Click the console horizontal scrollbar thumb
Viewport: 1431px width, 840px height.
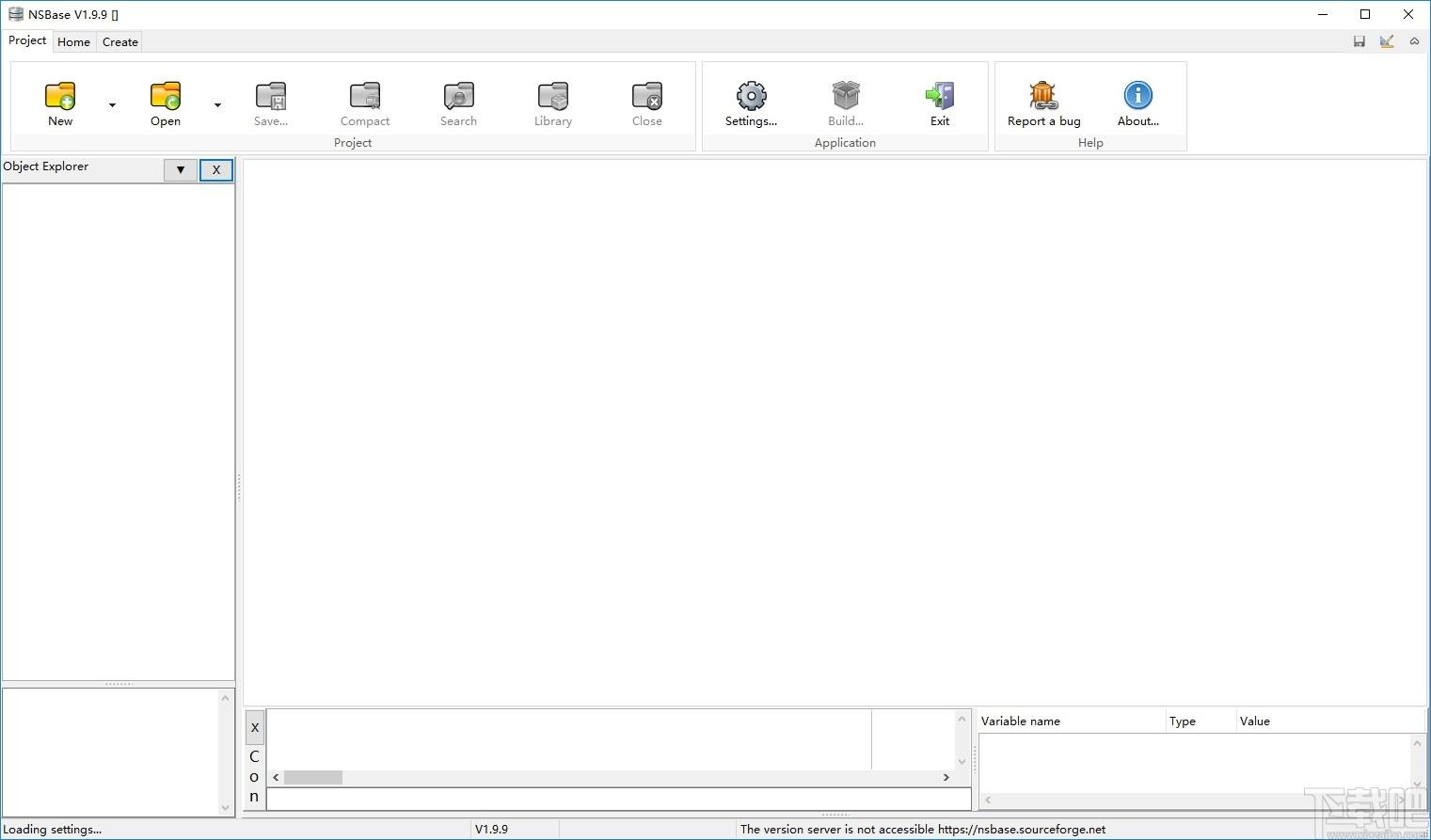tap(313, 778)
